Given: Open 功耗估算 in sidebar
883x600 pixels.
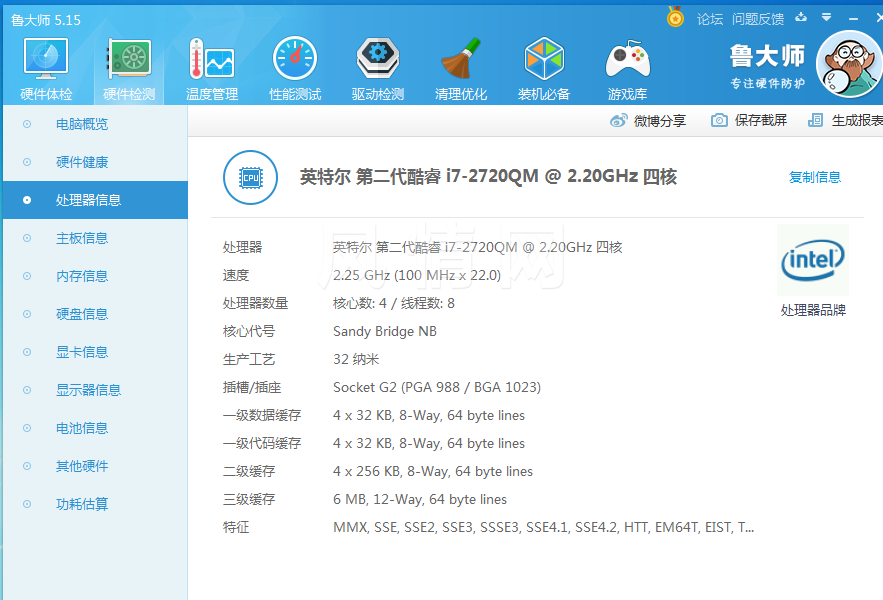Looking at the screenshot, I should pyautogui.click(x=95, y=504).
